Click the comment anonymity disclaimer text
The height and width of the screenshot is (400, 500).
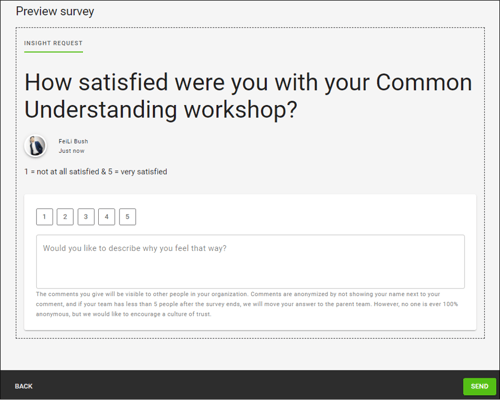point(247,304)
